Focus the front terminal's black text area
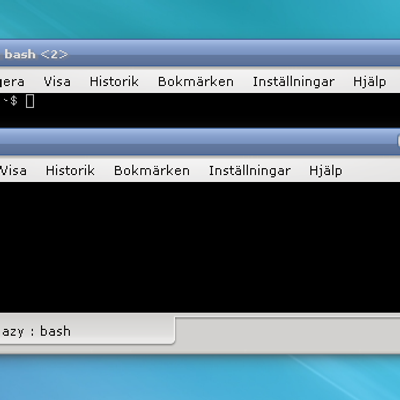Screen dimensions: 400x400 point(200,247)
